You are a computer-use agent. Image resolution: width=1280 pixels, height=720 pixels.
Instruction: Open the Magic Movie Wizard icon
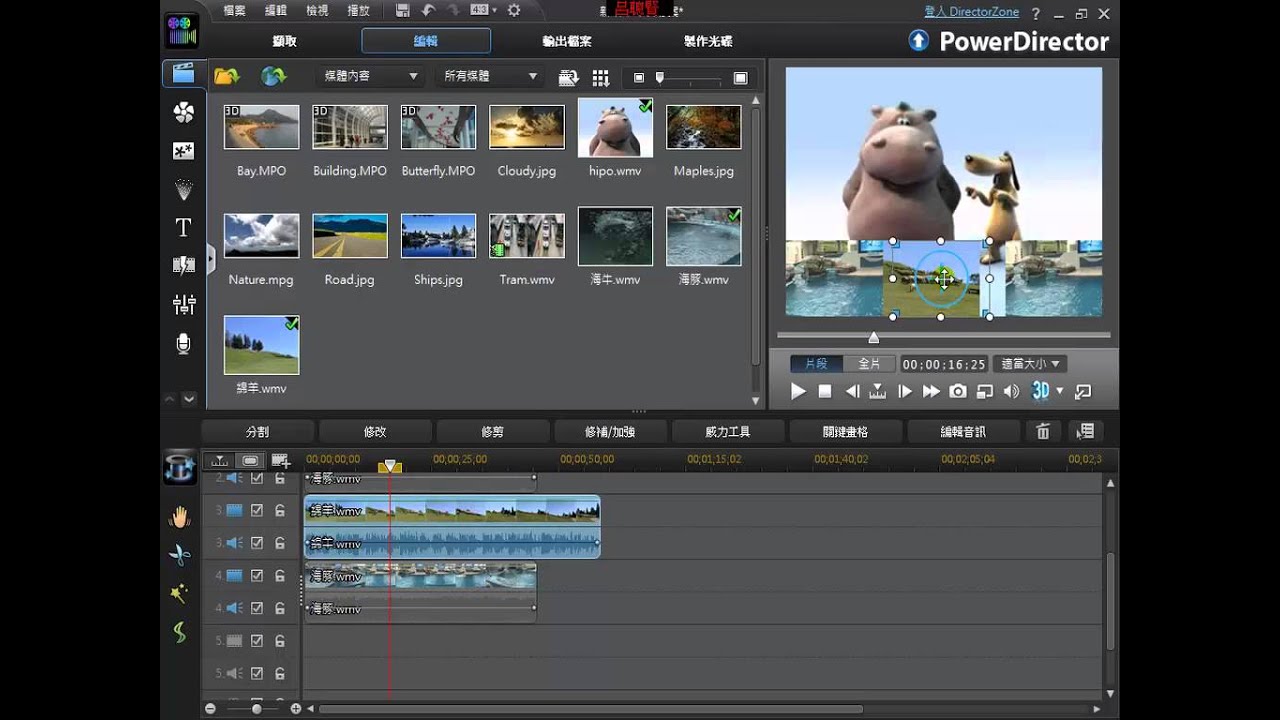click(179, 468)
